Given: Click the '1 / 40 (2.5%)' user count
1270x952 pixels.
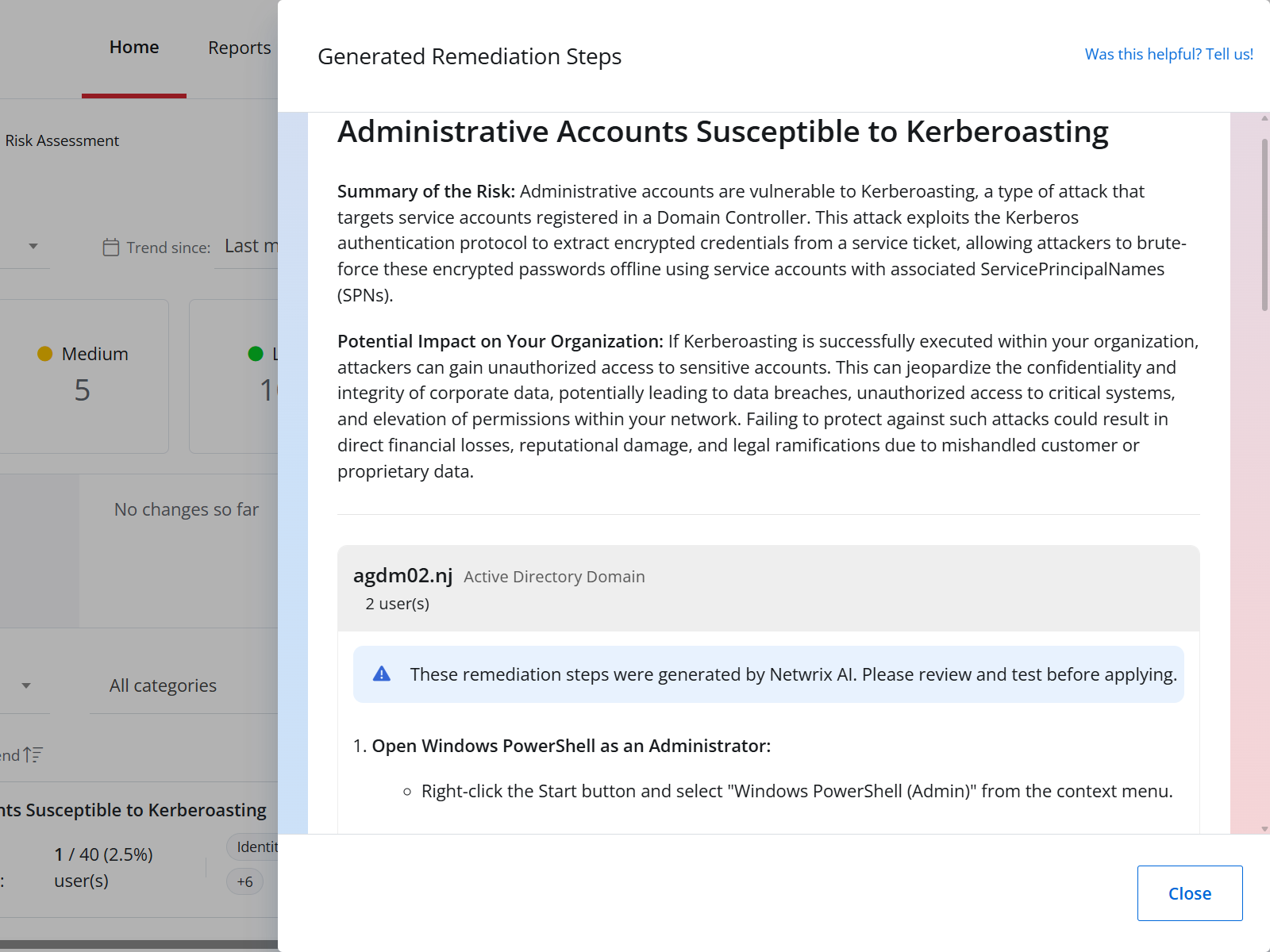Looking at the screenshot, I should coord(103,854).
